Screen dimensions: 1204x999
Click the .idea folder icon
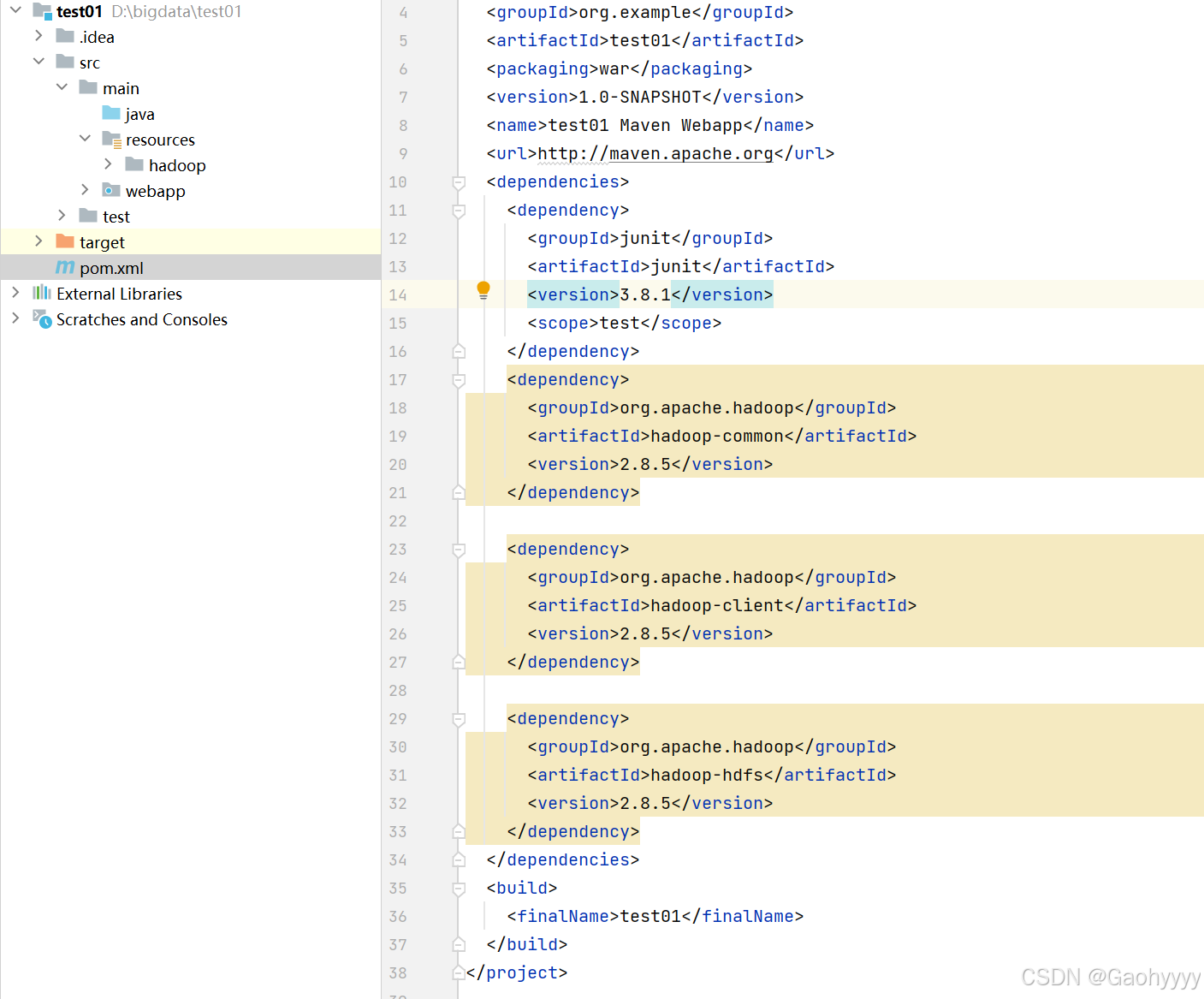(x=64, y=36)
